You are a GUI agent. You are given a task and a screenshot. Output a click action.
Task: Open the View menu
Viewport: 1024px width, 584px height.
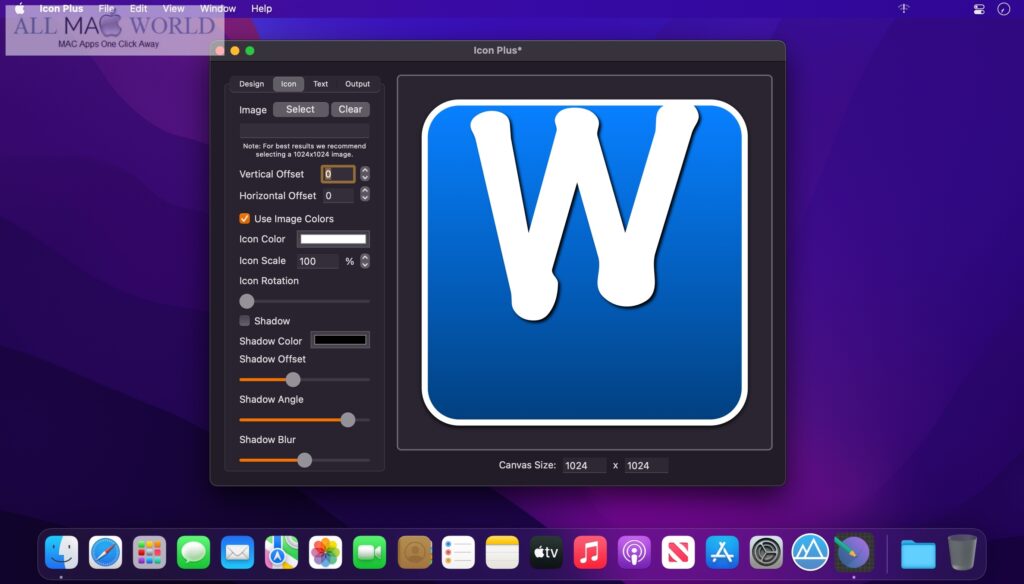tap(173, 8)
